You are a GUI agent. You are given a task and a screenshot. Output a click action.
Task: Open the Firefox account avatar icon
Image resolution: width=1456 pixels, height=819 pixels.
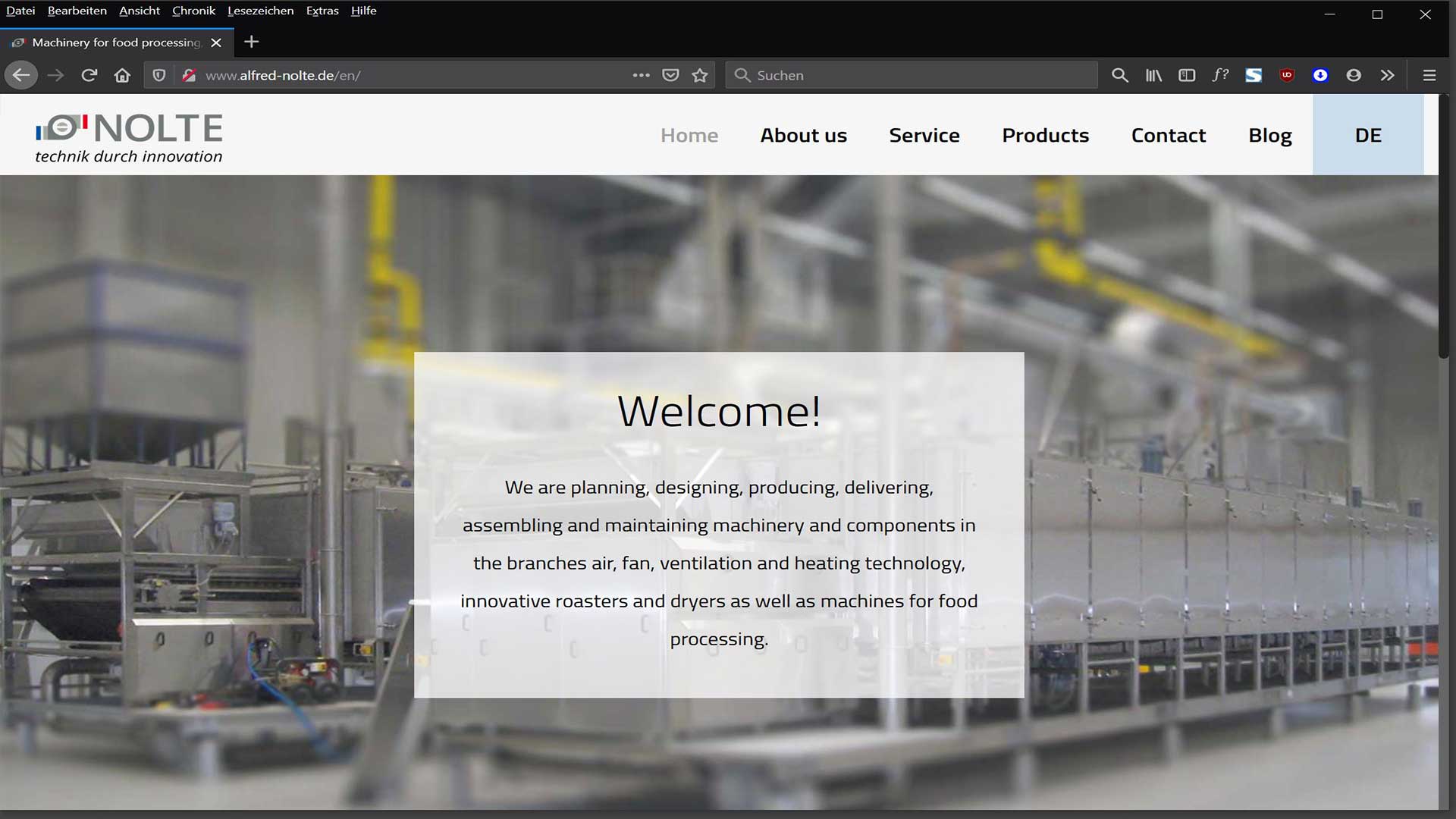pos(1354,75)
